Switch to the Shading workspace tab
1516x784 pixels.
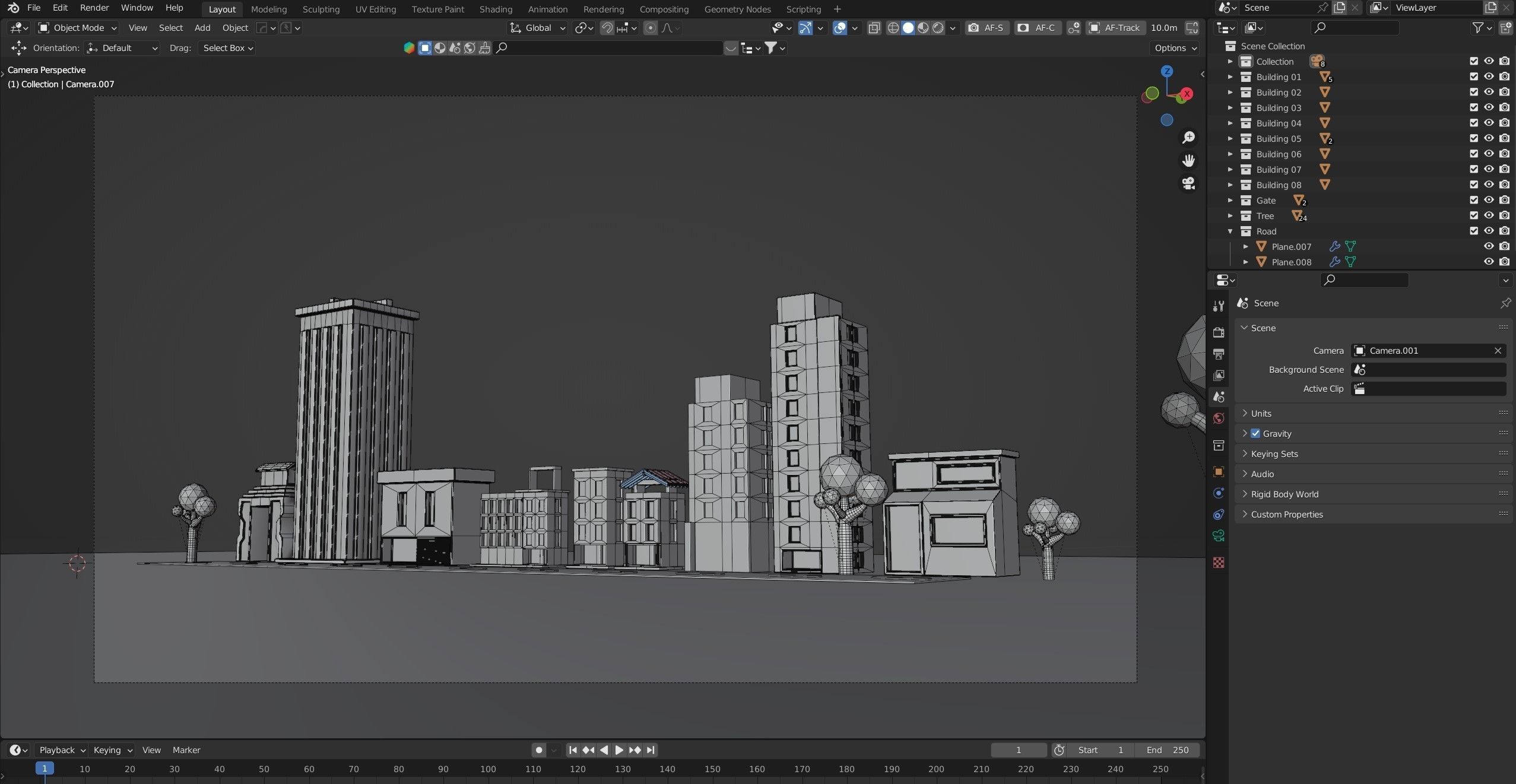[496, 9]
